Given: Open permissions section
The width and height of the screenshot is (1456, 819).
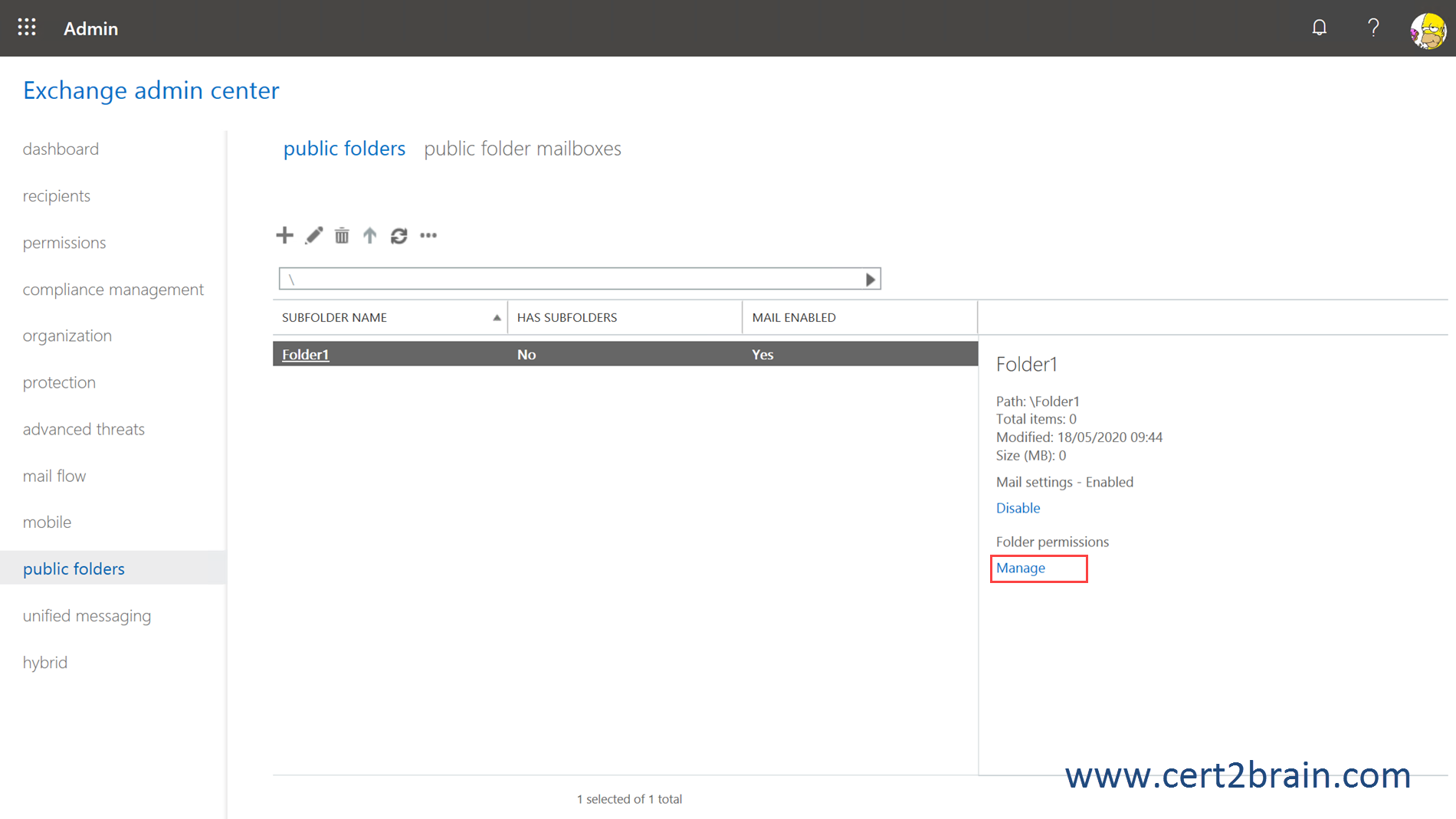Looking at the screenshot, I should pos(64,242).
